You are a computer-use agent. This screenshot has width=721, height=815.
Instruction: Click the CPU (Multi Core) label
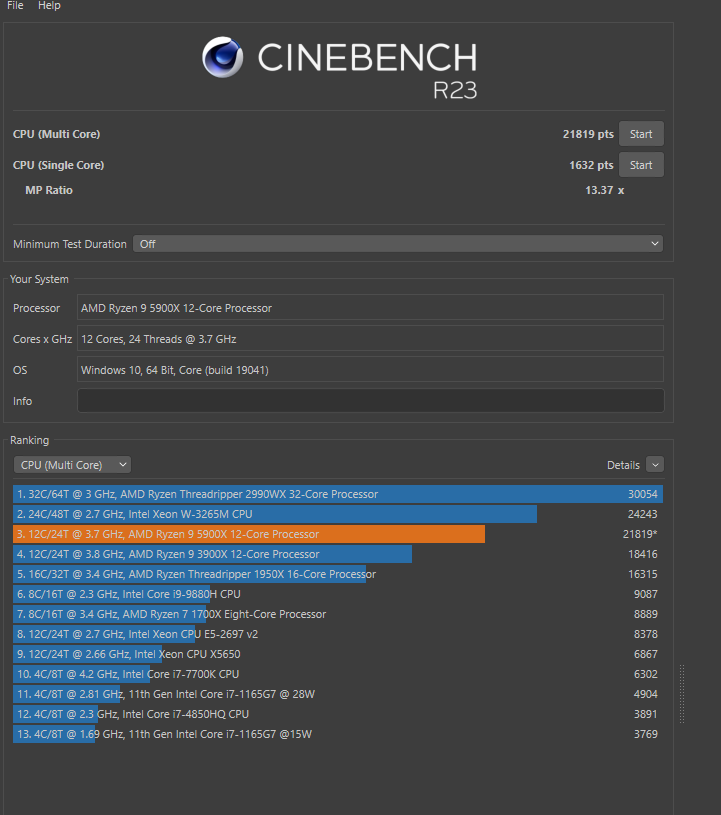tap(57, 134)
